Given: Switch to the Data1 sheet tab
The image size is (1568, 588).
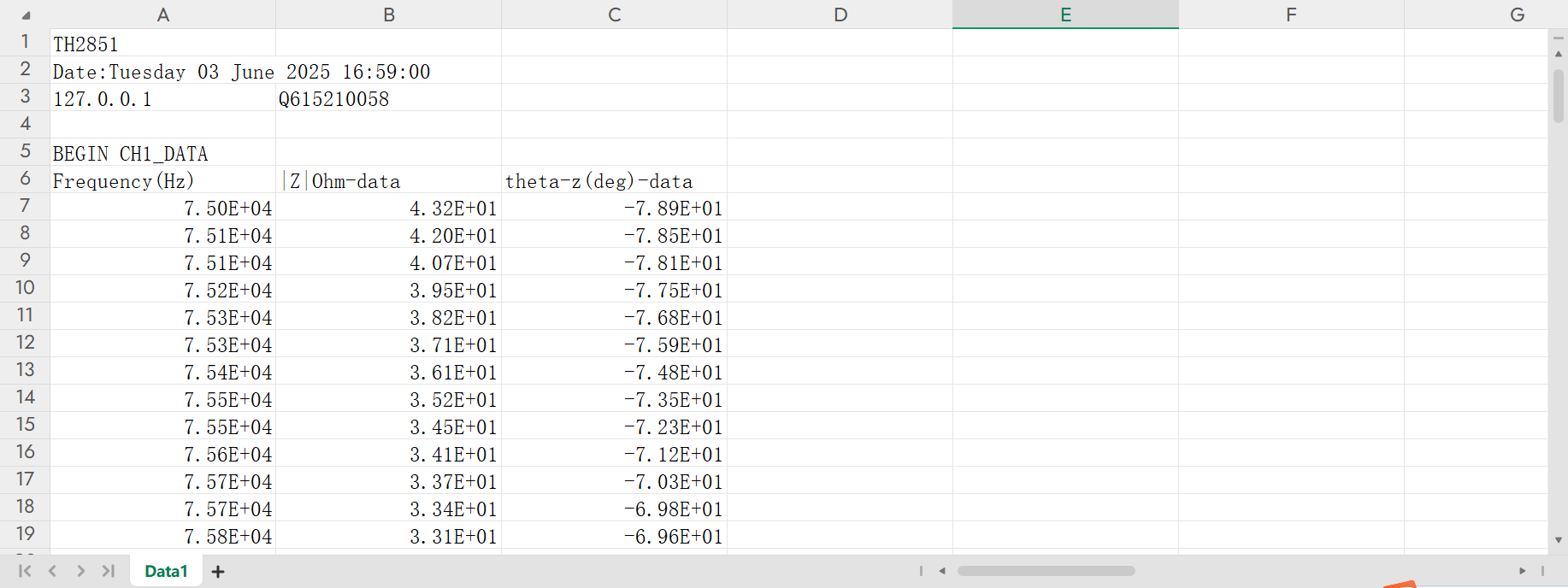Looking at the screenshot, I should pos(166,571).
